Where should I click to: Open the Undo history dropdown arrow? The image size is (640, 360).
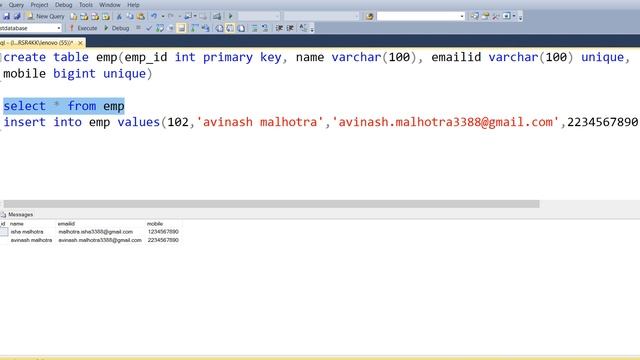pos(162,16)
